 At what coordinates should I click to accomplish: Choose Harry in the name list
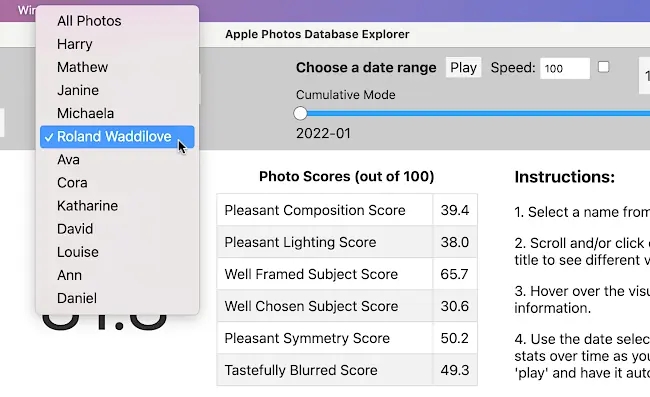pos(117,44)
